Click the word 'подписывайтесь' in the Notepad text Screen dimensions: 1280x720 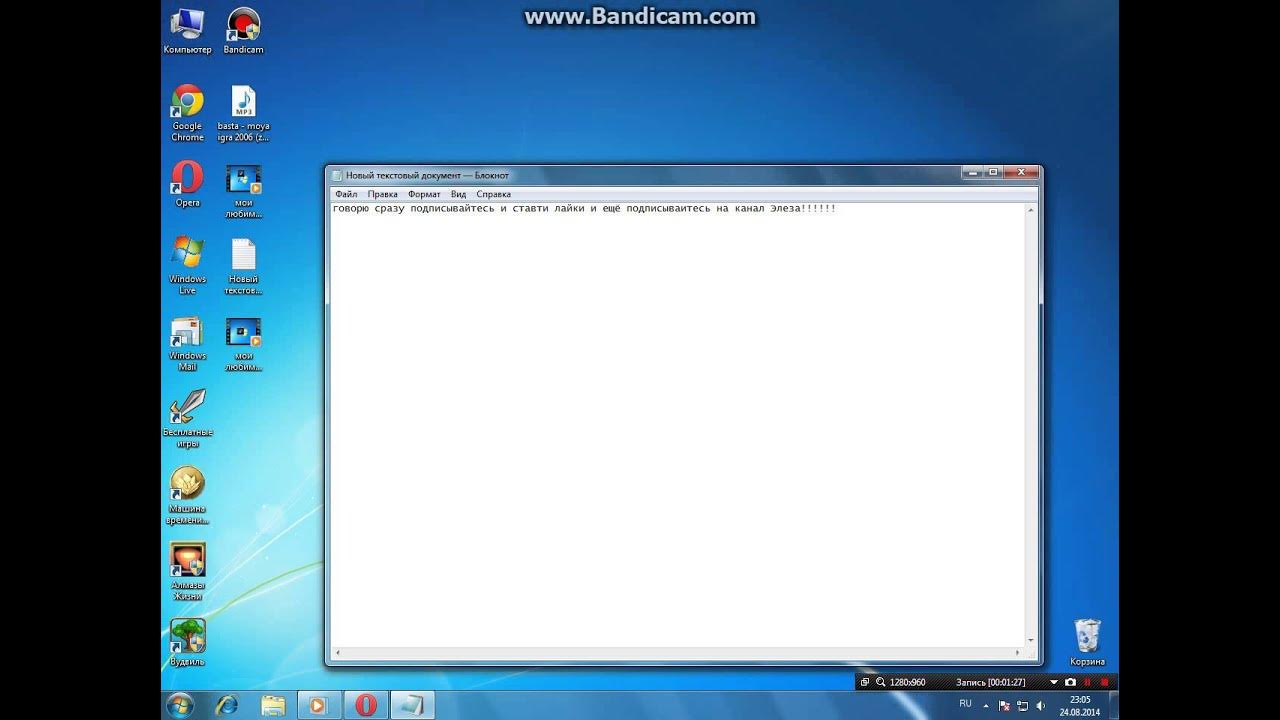[452, 208]
